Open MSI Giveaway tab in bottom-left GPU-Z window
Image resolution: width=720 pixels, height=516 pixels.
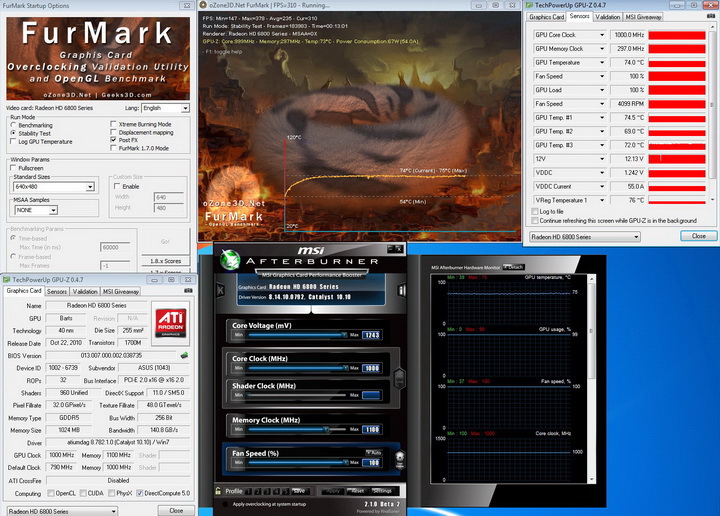click(x=120, y=292)
